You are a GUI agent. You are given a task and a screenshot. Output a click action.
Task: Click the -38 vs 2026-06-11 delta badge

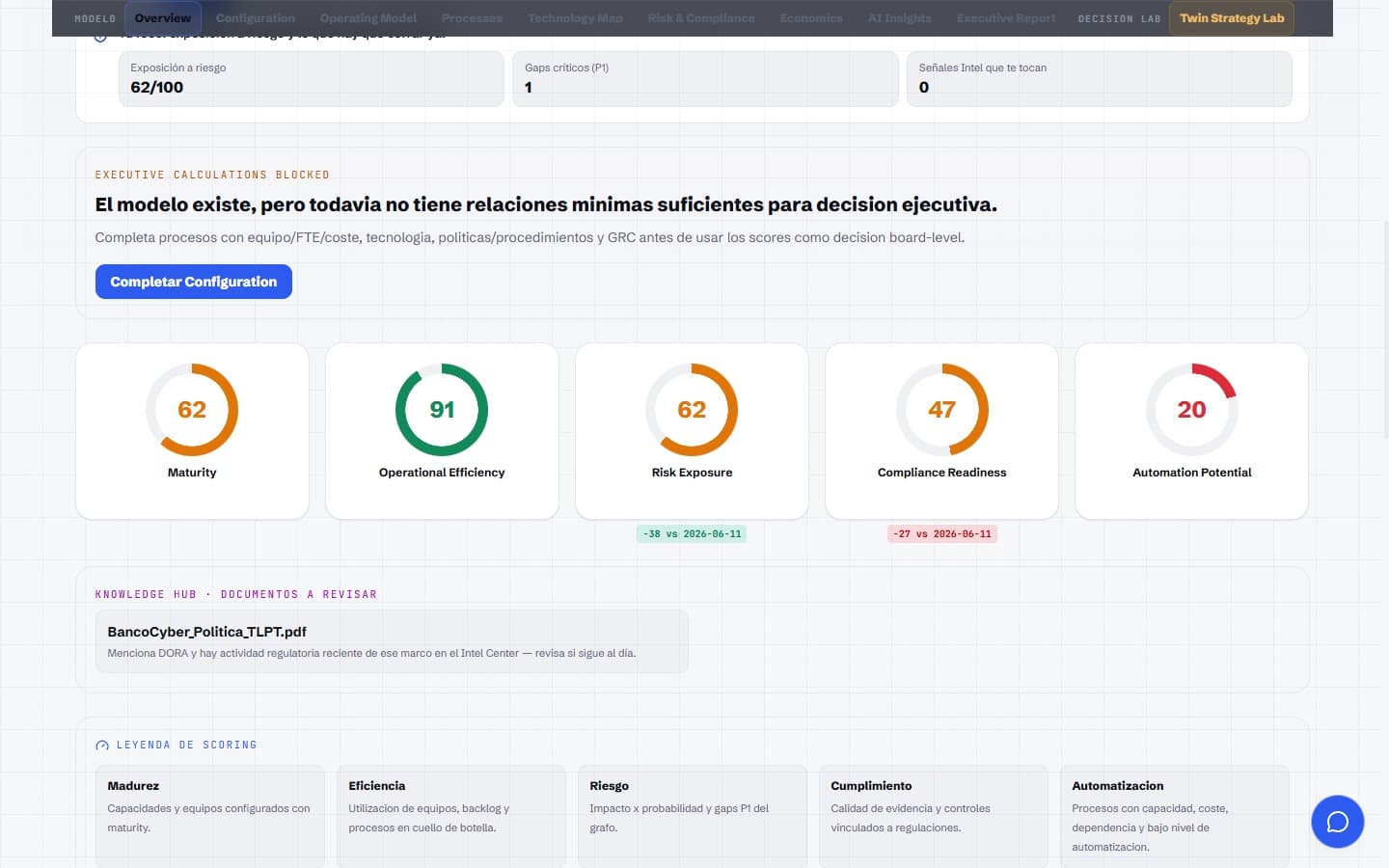pyautogui.click(x=692, y=533)
